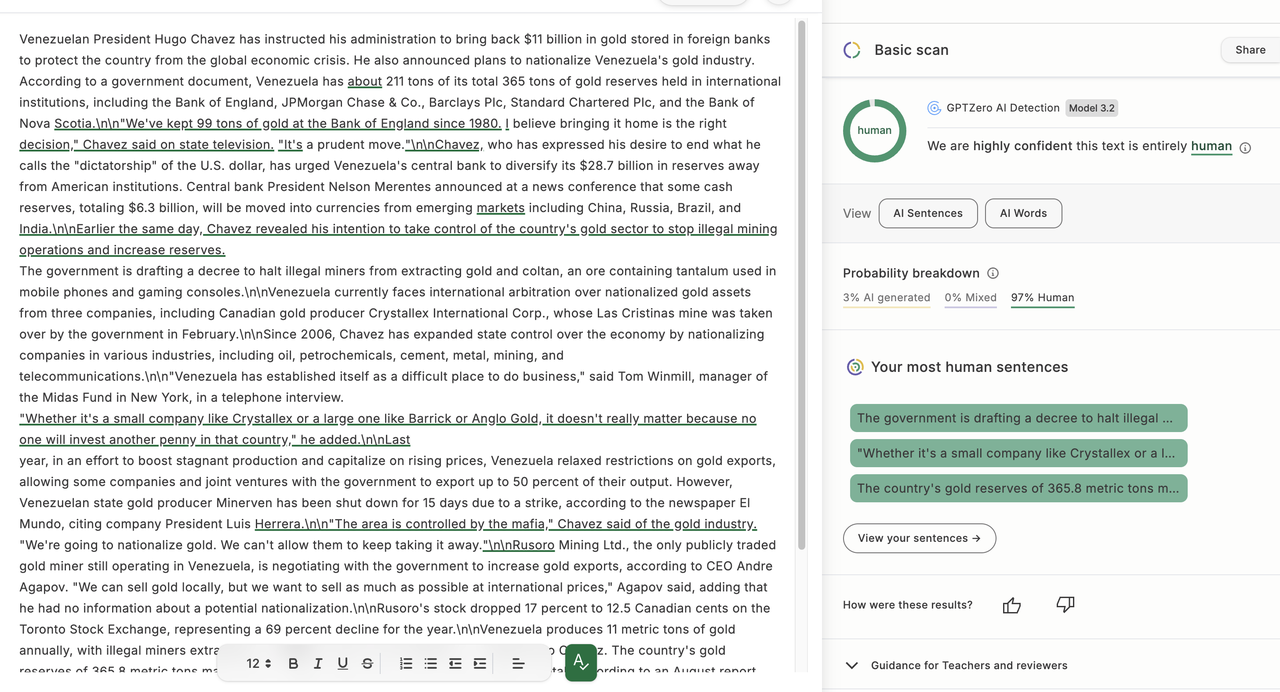The width and height of the screenshot is (1280, 692).
Task: Open the text alignment options
Action: pos(518,663)
